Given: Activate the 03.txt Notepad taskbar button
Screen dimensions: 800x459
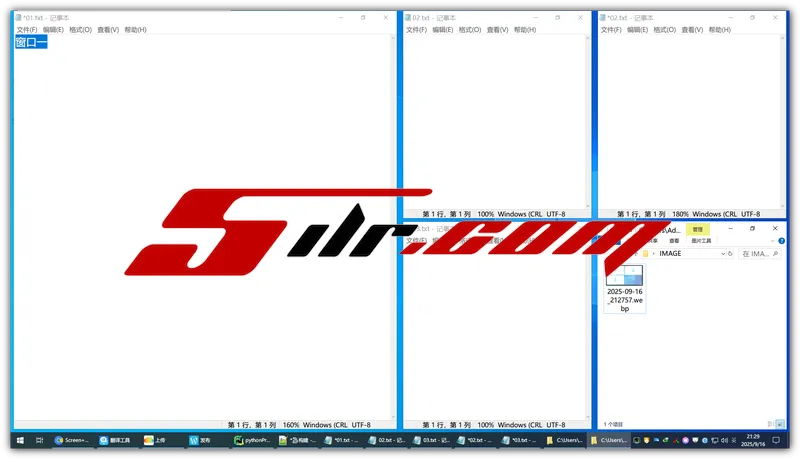Looking at the screenshot, I should tap(432, 440).
